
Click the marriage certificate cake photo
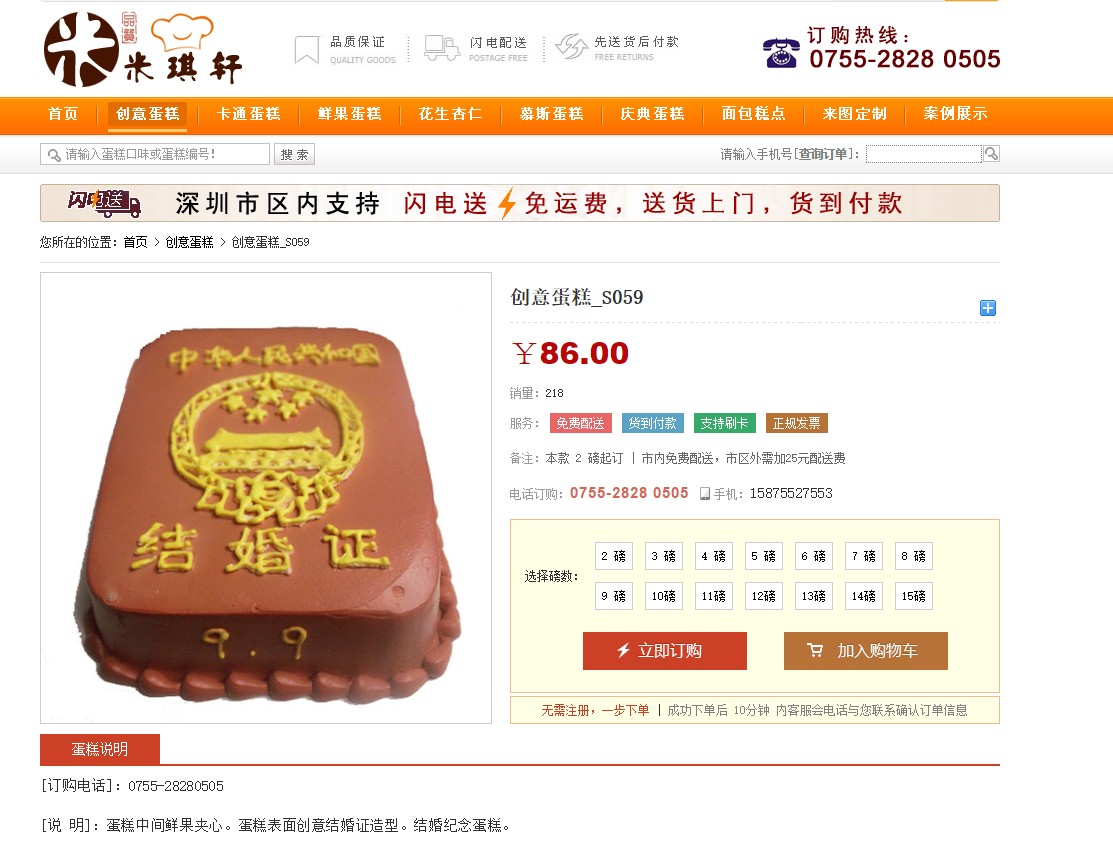click(x=266, y=498)
